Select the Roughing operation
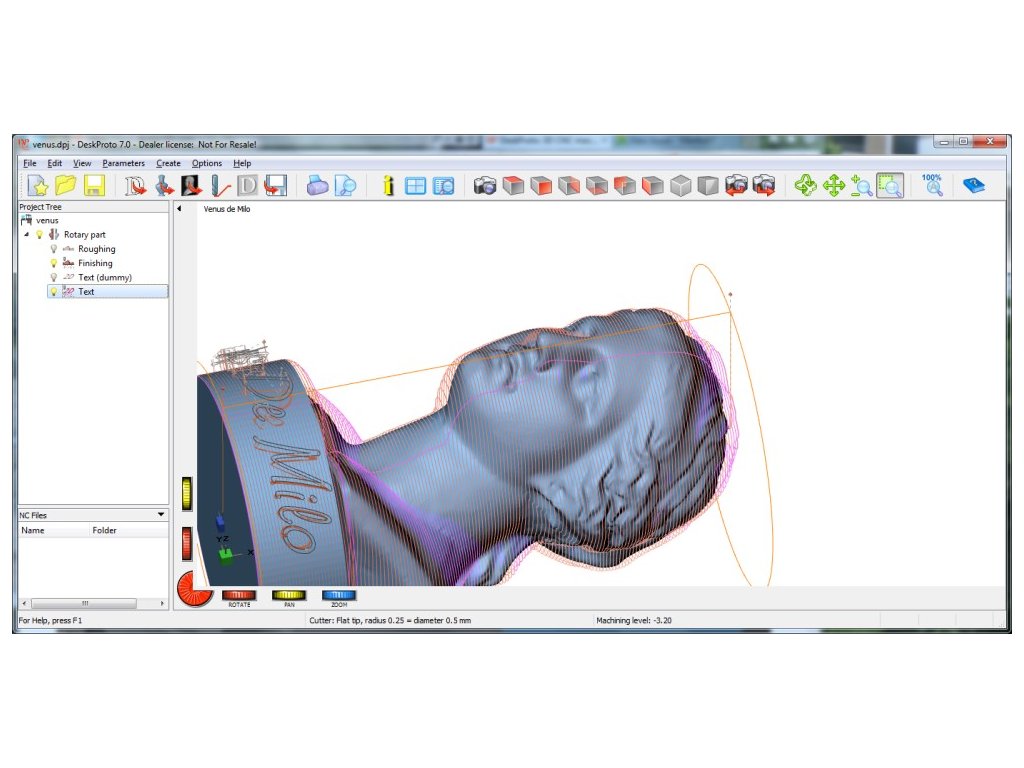This screenshot has width=1024, height=768. [x=97, y=249]
